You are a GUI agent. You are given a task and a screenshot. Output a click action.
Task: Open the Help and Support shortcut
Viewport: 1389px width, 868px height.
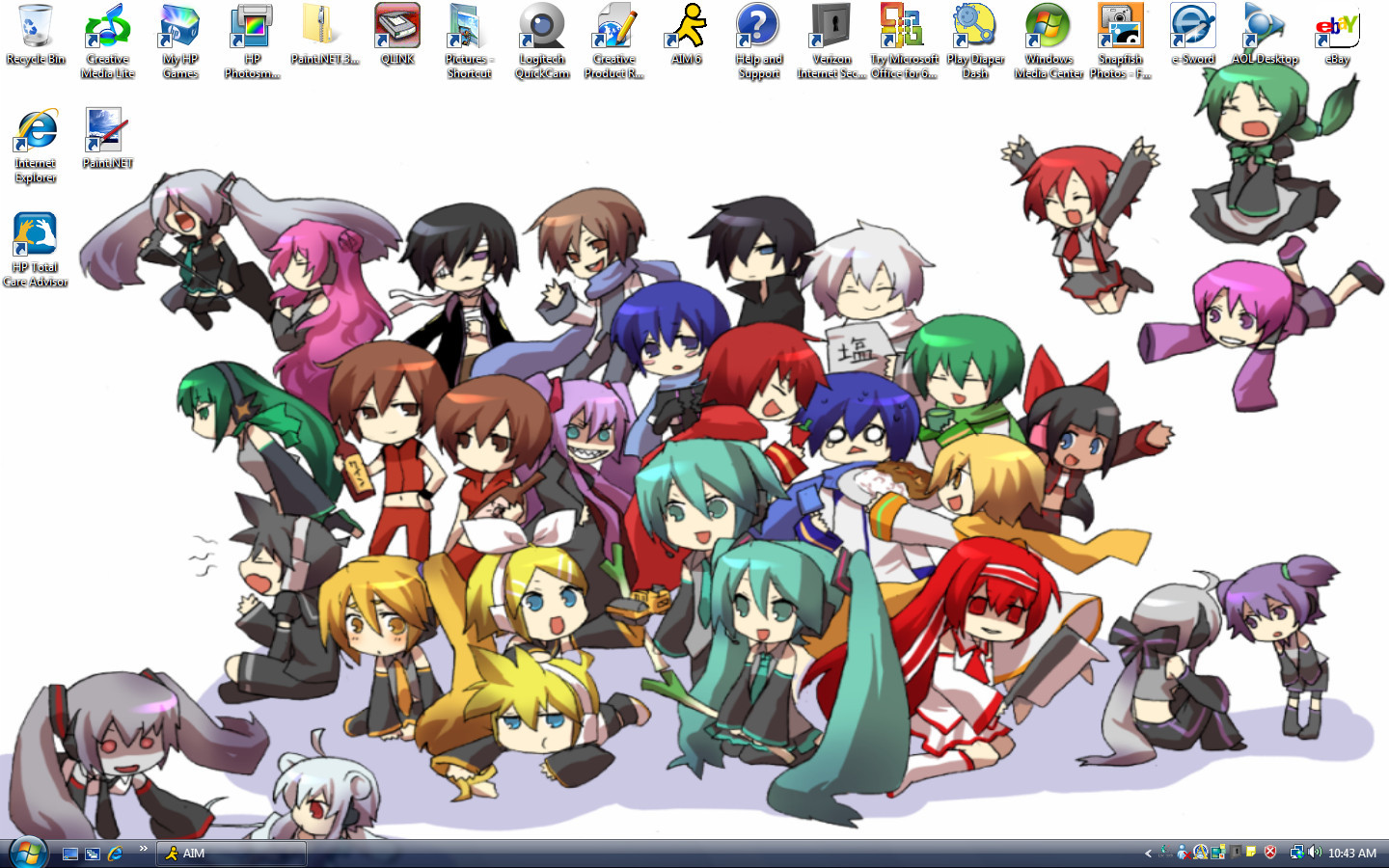pyautogui.click(x=758, y=41)
